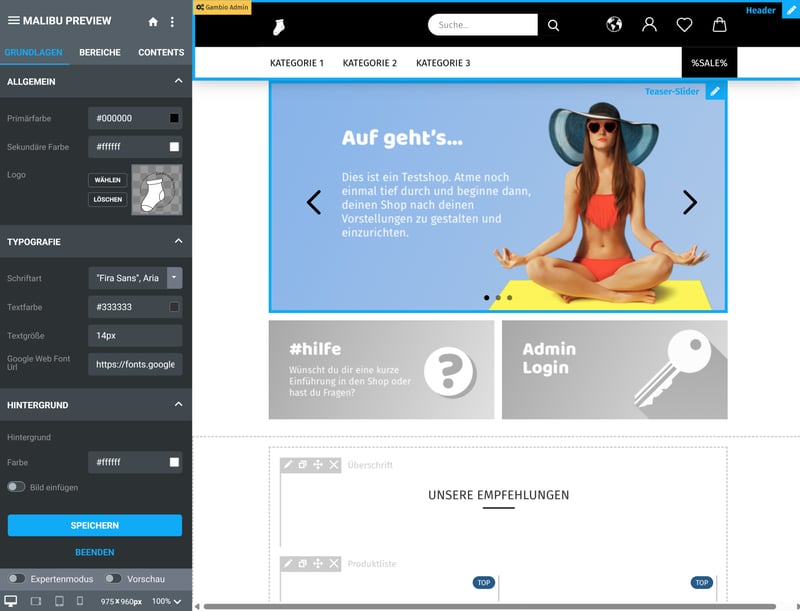Switch to portrait tablet viewport icon
This screenshot has width=800, height=611.
click(x=59, y=601)
